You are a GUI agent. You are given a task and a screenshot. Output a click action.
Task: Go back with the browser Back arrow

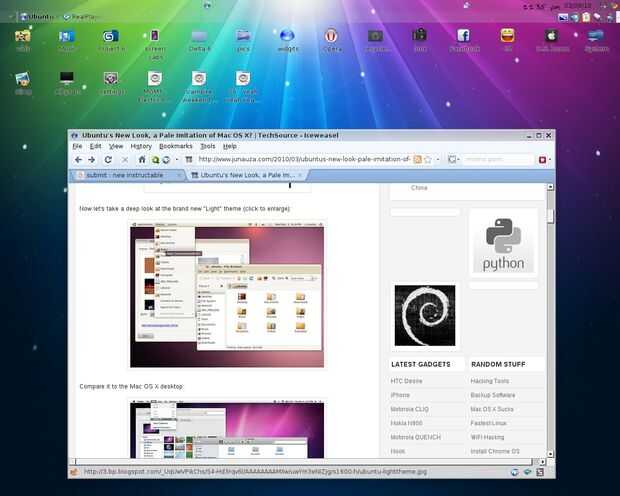coord(78,159)
